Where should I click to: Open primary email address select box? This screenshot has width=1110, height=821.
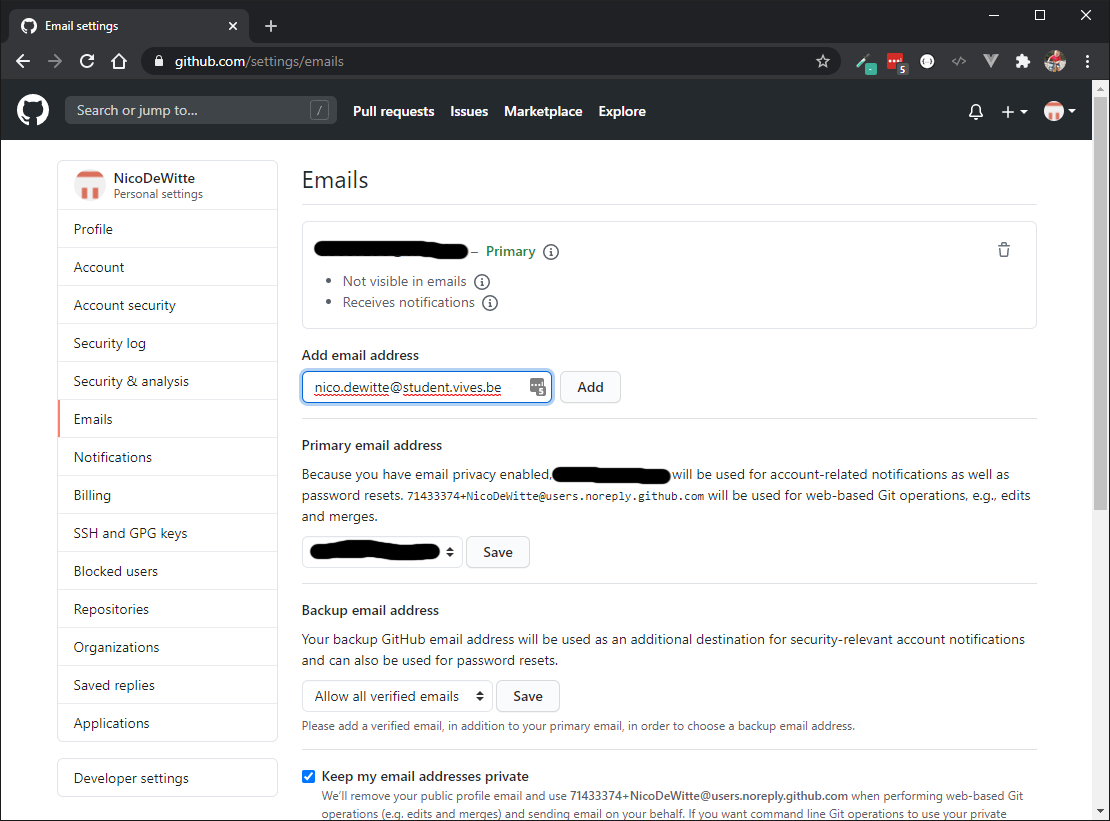(x=382, y=552)
